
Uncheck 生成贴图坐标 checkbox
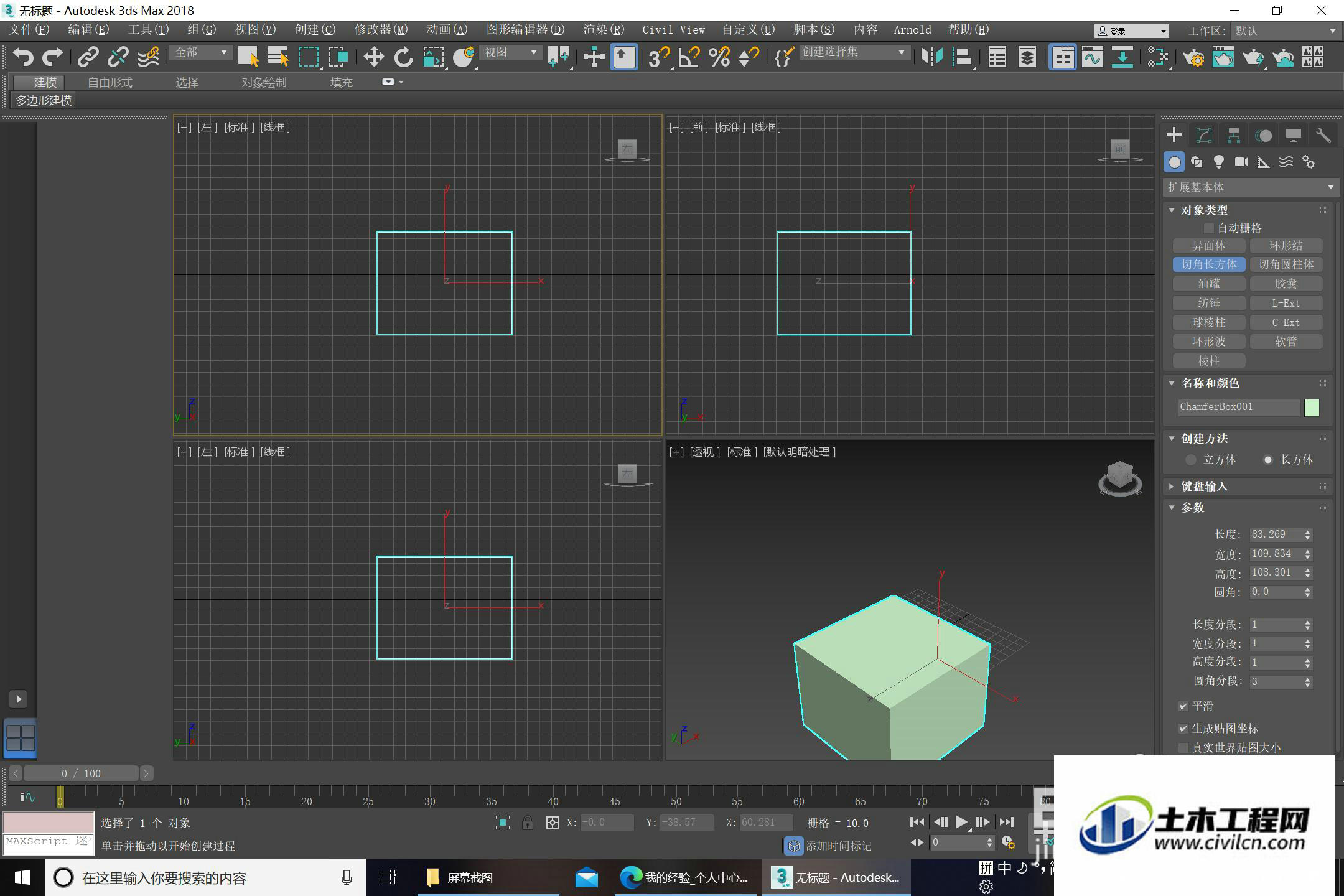pyautogui.click(x=1183, y=728)
